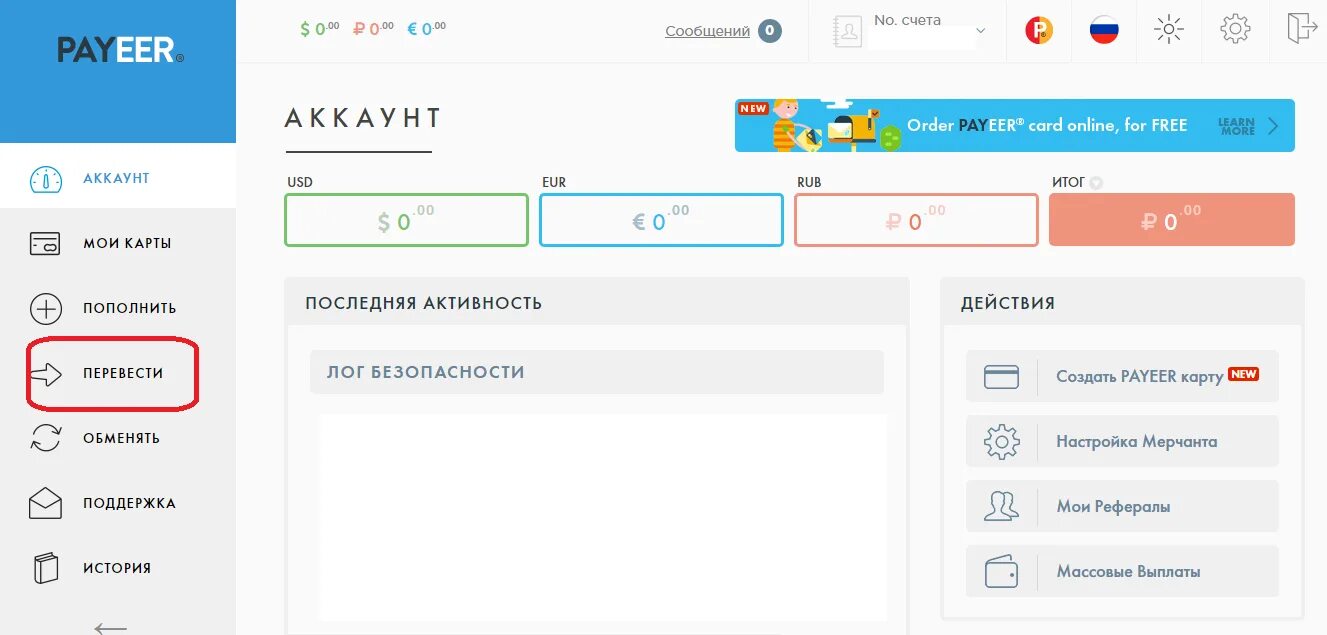
Task: Open Аккаунт dashboard icon in sidebar
Action: (x=46, y=179)
